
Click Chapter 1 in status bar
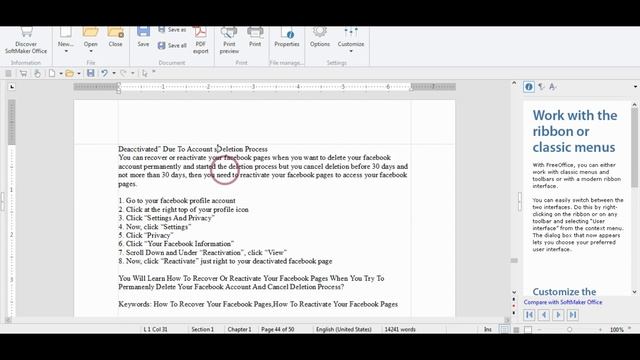pyautogui.click(x=240, y=329)
